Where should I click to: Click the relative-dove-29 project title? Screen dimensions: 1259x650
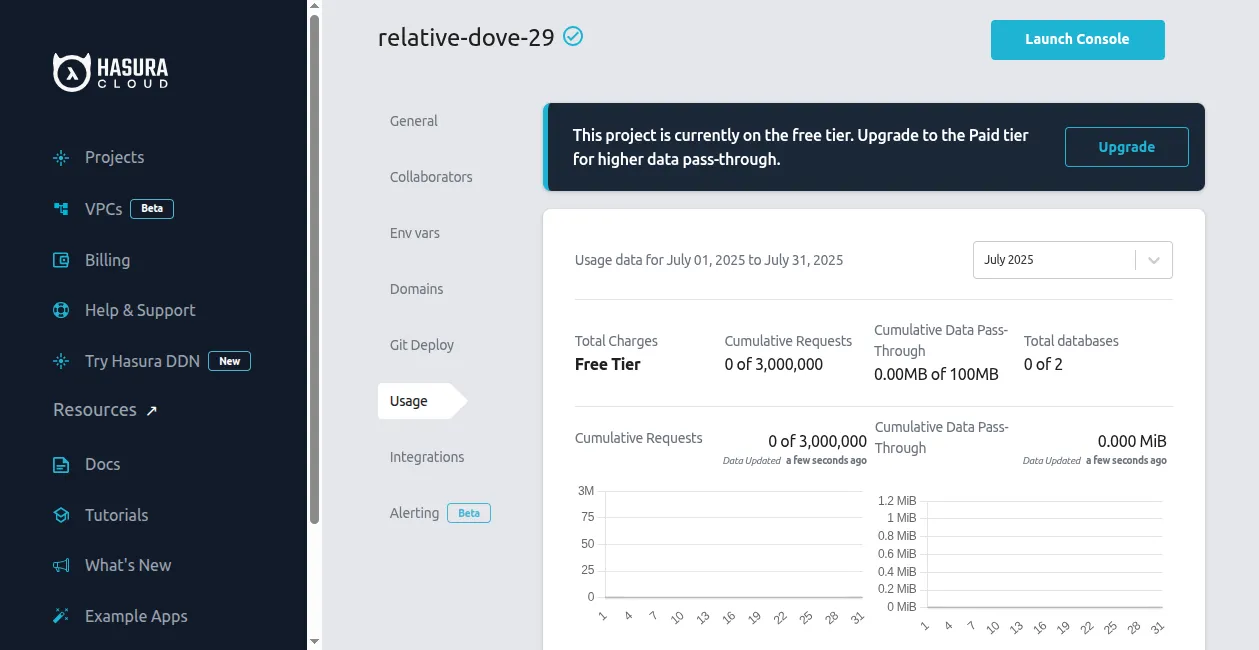tap(466, 39)
